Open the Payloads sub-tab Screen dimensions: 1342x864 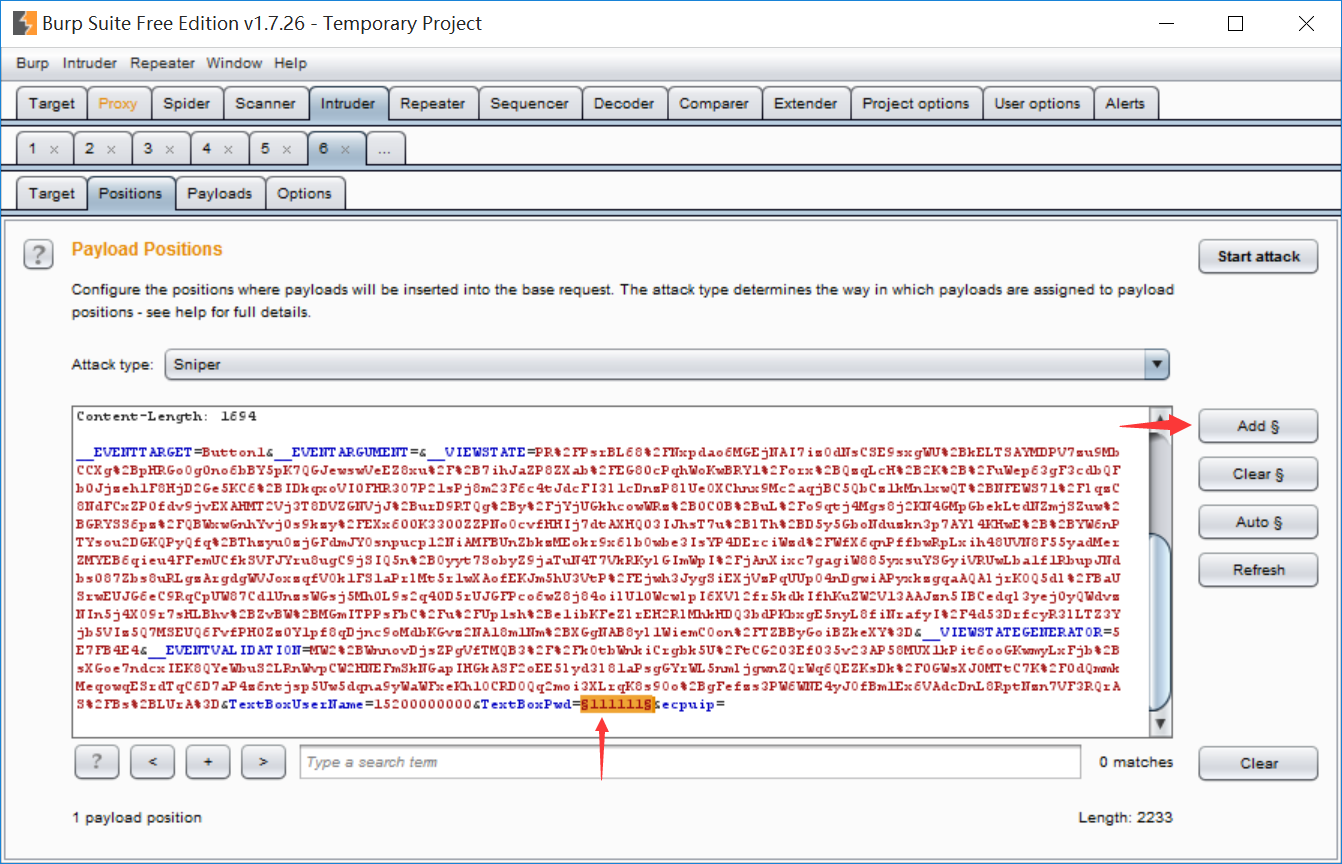pos(220,193)
